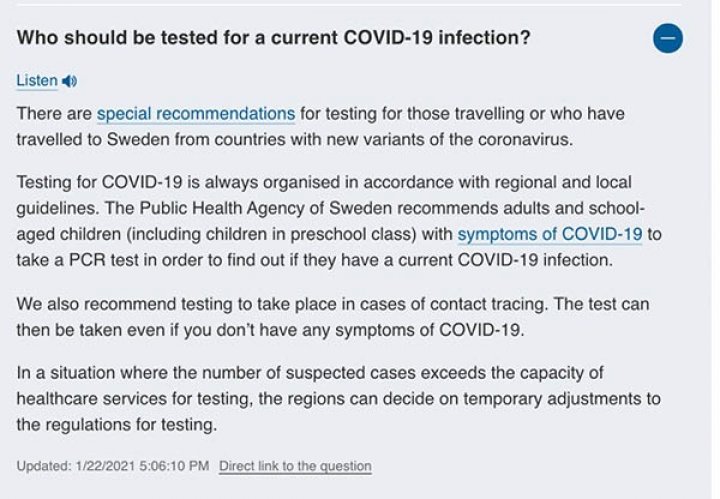Viewport: 720px width, 499px height.
Task: Click the paragraph on temporary adjustments
Action: (338, 398)
